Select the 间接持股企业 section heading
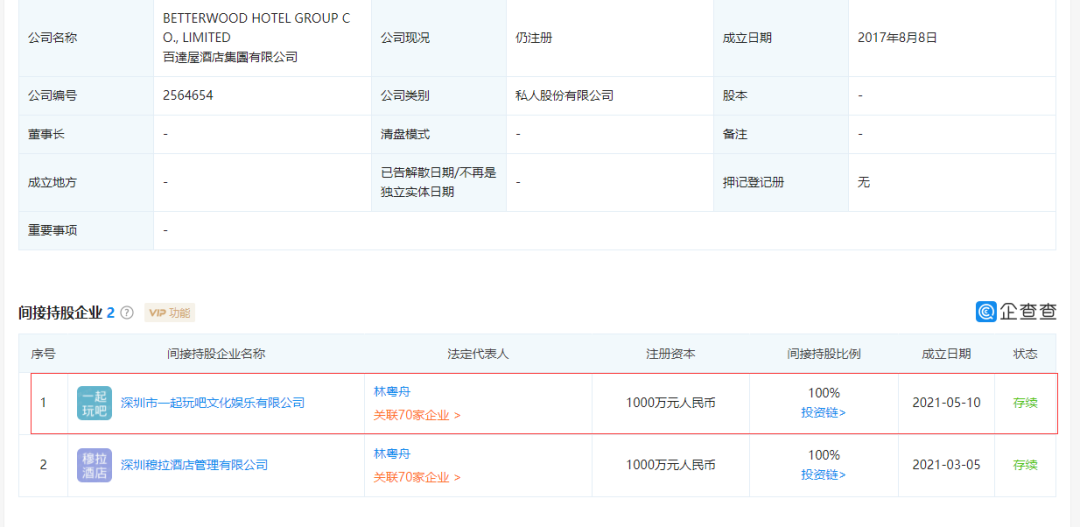The width and height of the screenshot is (1080, 527). pyautogui.click(x=61, y=313)
